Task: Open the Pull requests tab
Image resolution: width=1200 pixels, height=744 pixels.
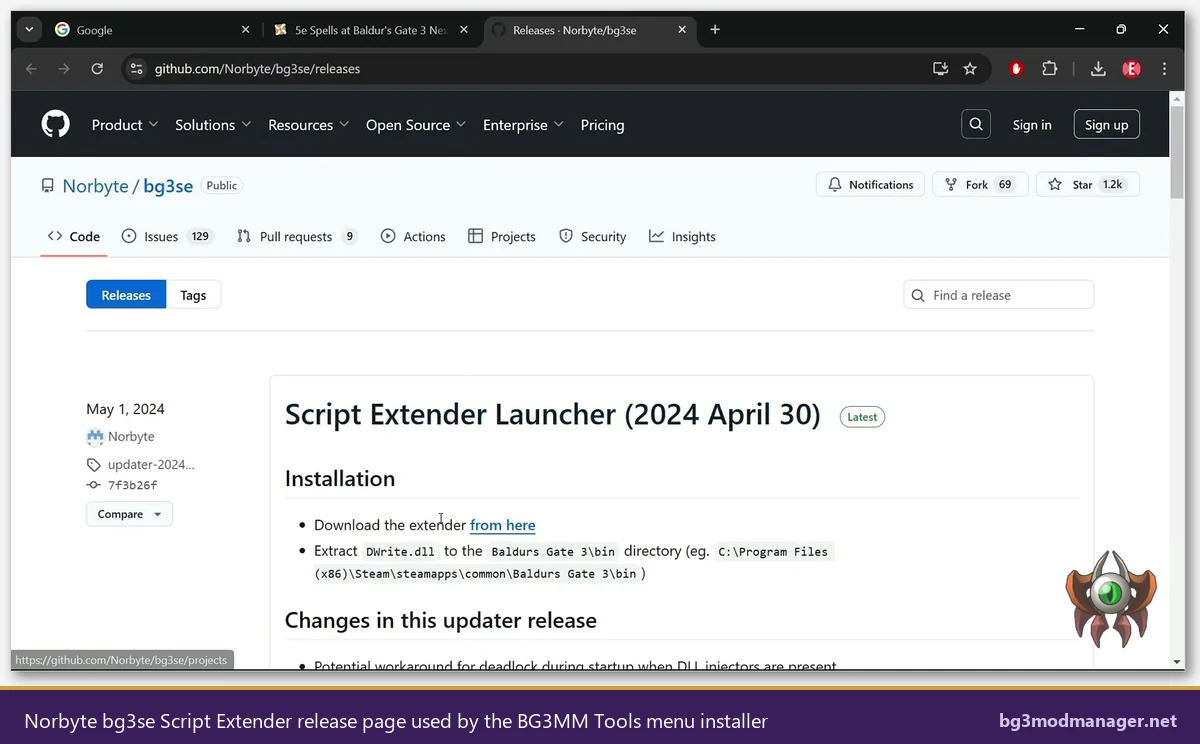Action: point(297,237)
